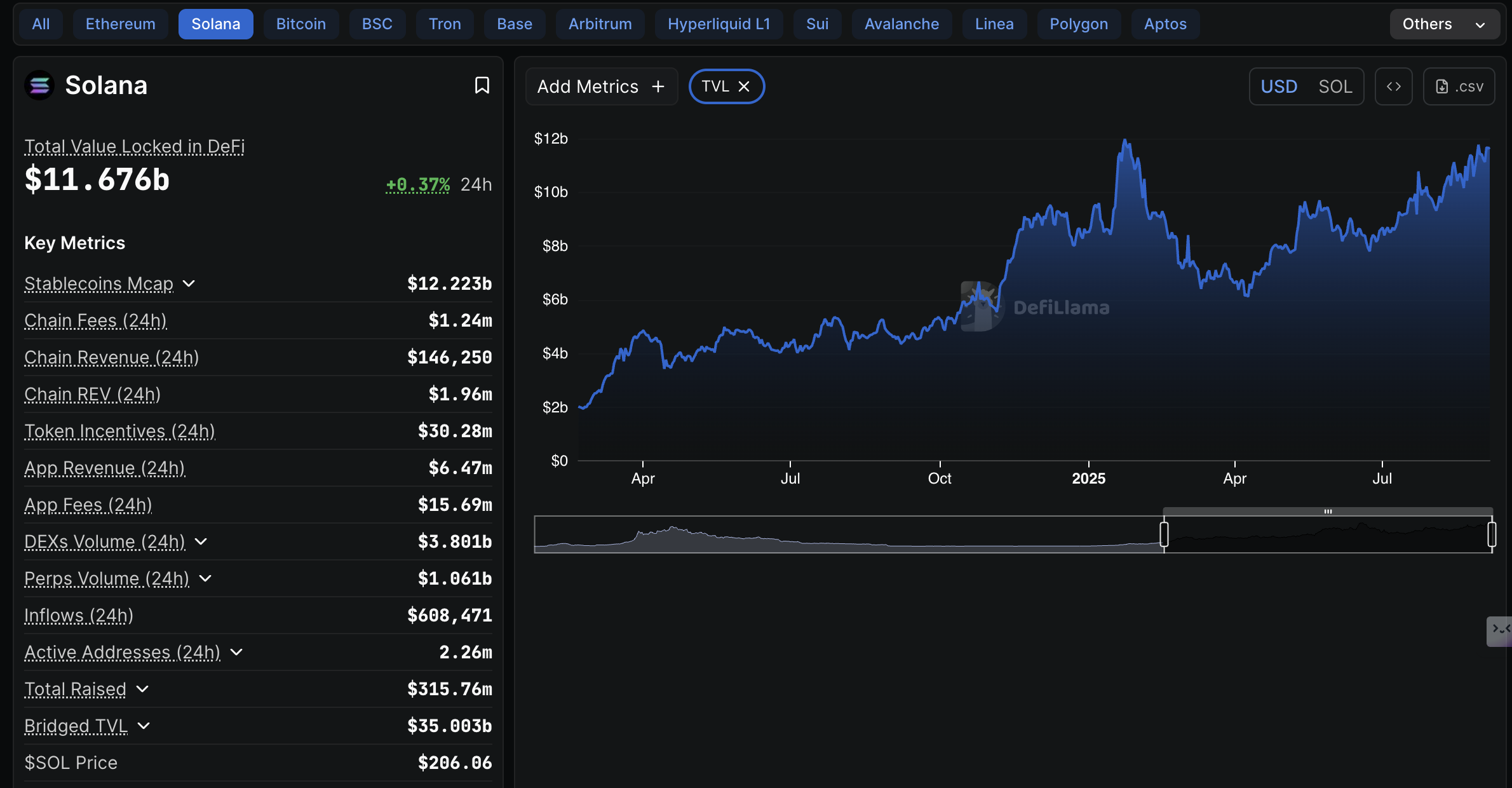This screenshot has height=788, width=1512.
Task: Bookmark the Solana chain page
Action: [482, 85]
